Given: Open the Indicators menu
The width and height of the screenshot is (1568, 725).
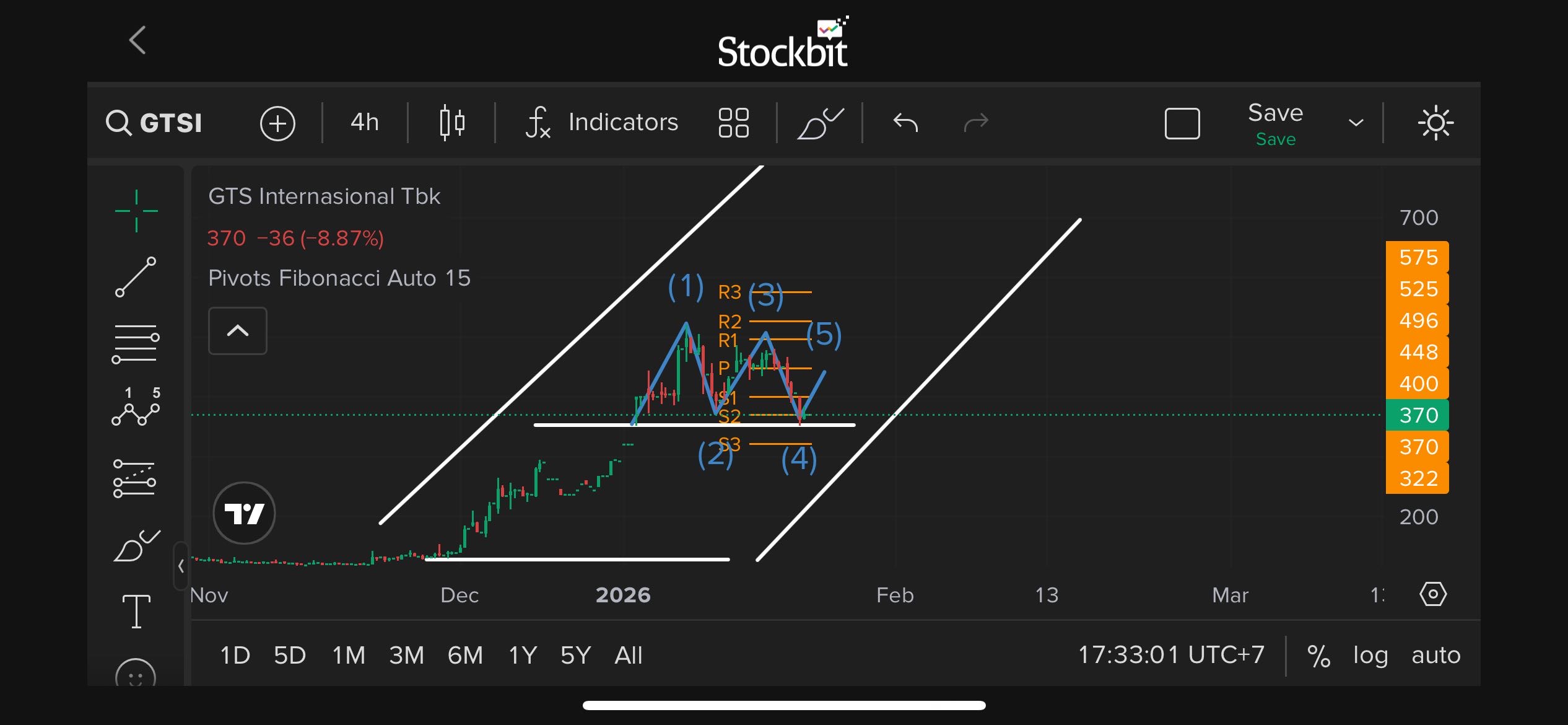Looking at the screenshot, I should point(602,122).
